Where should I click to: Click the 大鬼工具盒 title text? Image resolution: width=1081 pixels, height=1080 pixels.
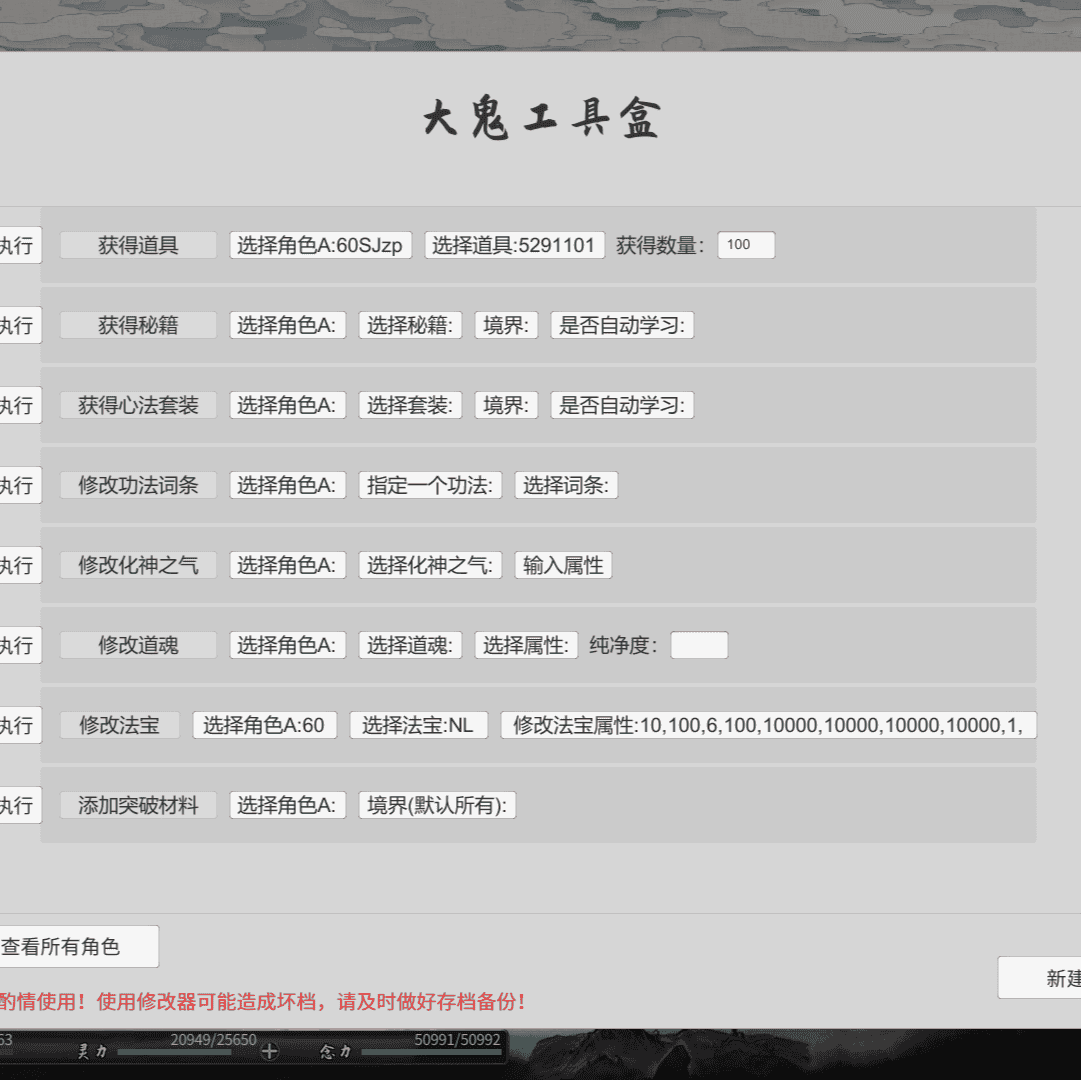pyautogui.click(x=542, y=119)
